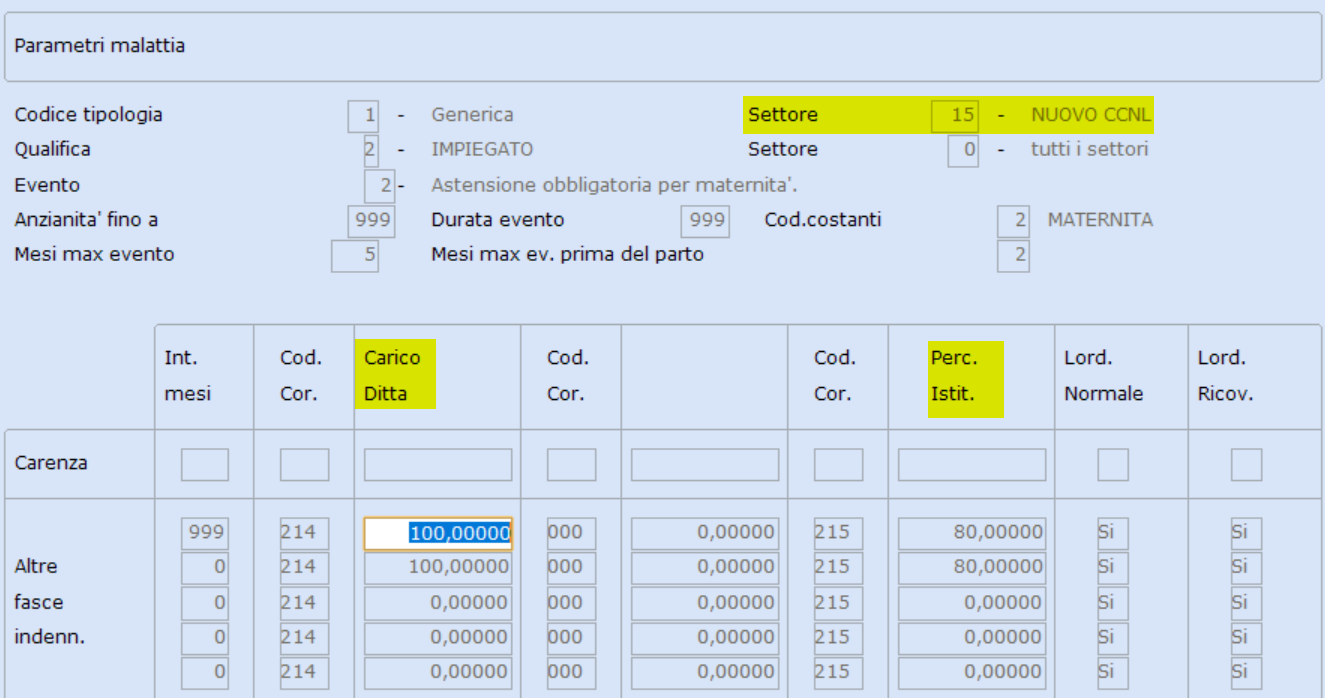Click the Int. mesi field showing 999
Image resolution: width=1325 pixels, height=698 pixels.
tap(205, 533)
